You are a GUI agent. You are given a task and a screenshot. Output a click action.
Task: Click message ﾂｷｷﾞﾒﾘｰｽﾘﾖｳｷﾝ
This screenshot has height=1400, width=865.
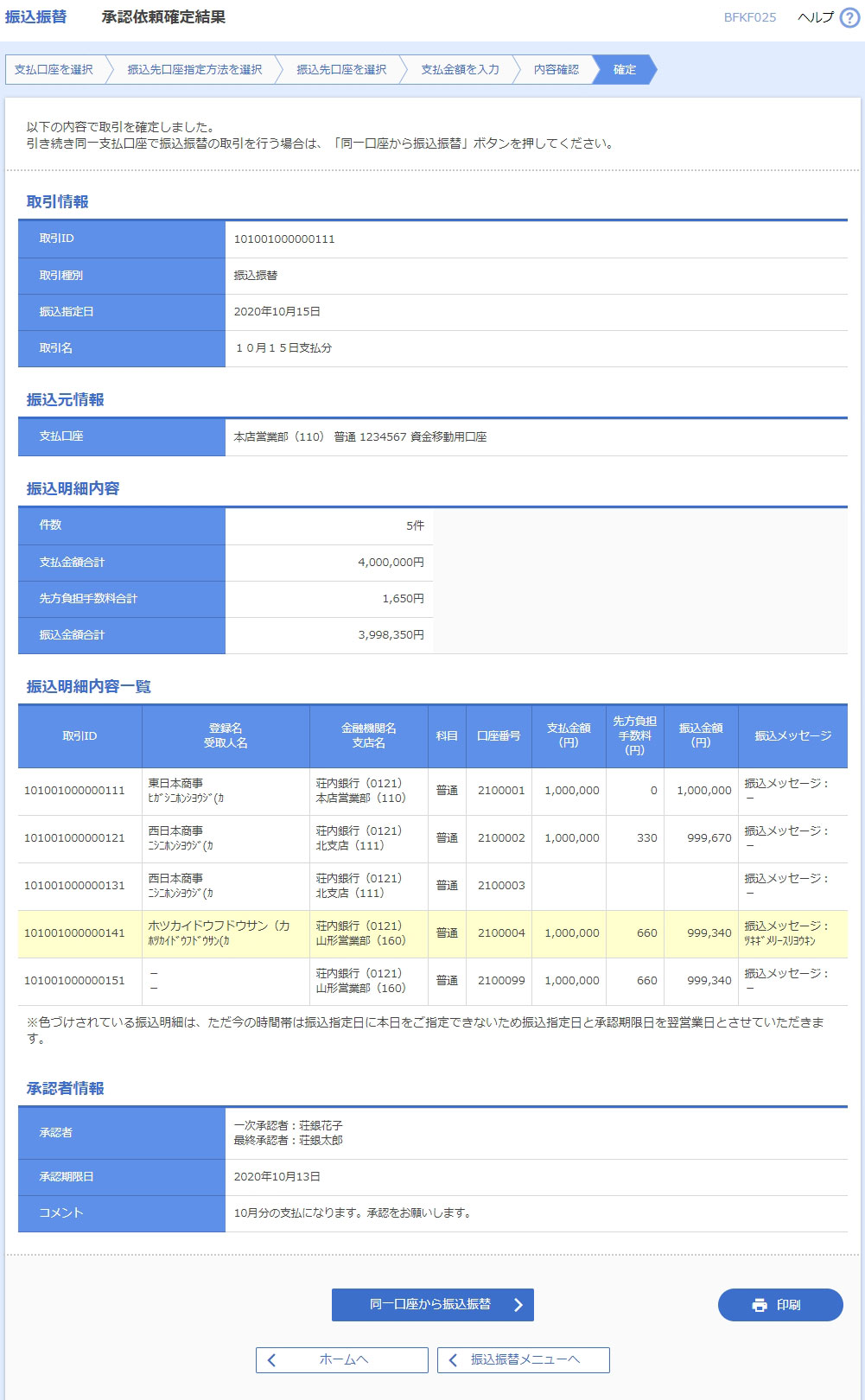779,941
